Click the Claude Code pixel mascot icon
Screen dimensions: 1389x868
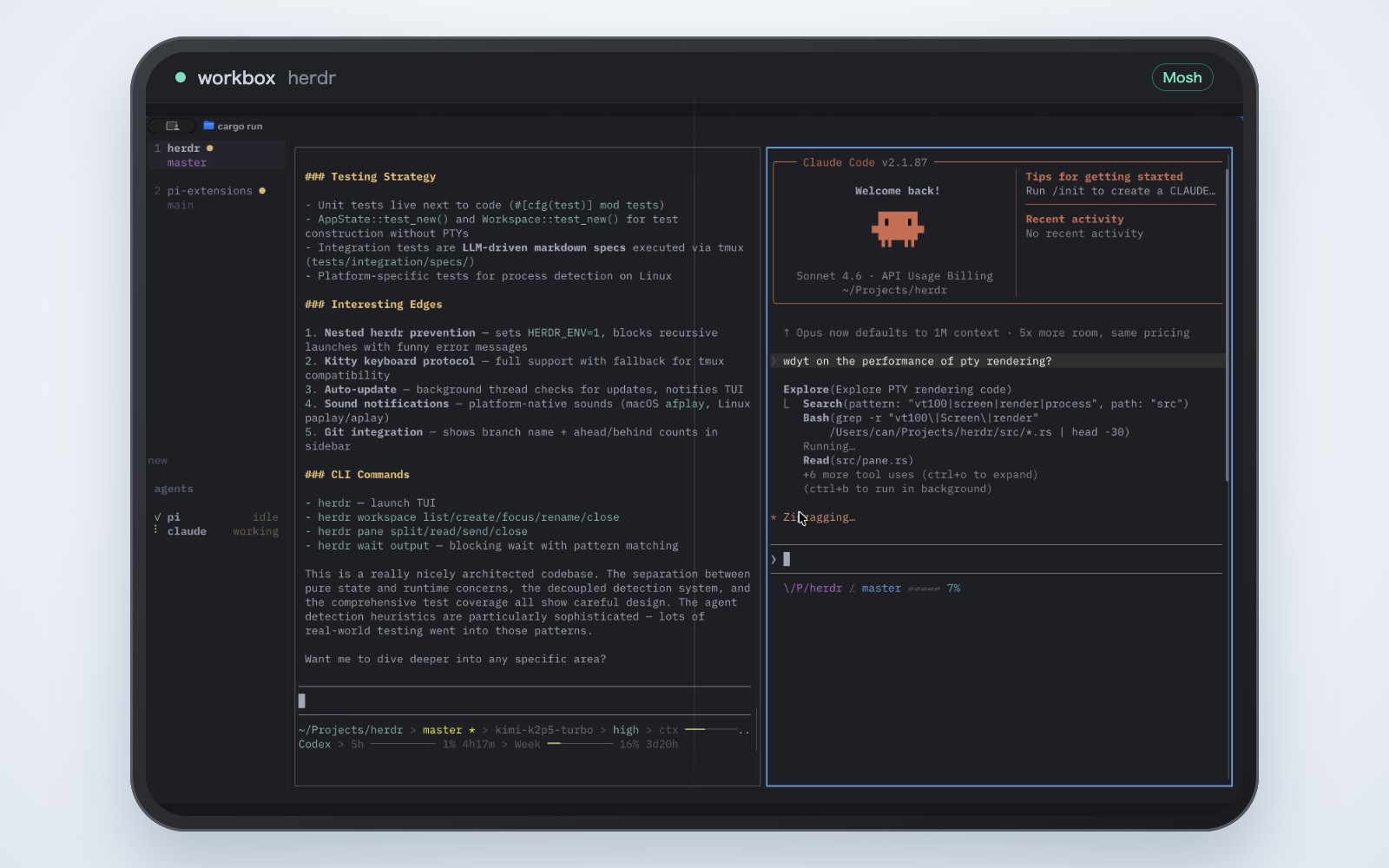(x=898, y=229)
